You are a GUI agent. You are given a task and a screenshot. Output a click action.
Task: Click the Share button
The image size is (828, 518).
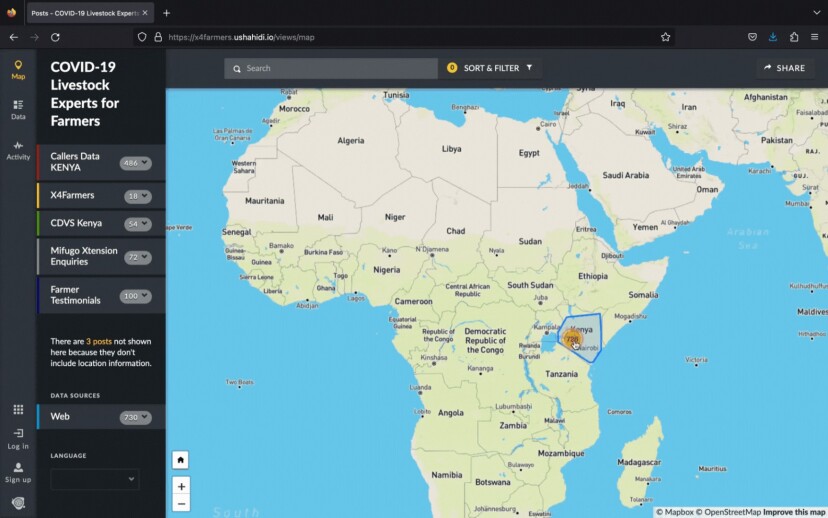click(x=784, y=68)
